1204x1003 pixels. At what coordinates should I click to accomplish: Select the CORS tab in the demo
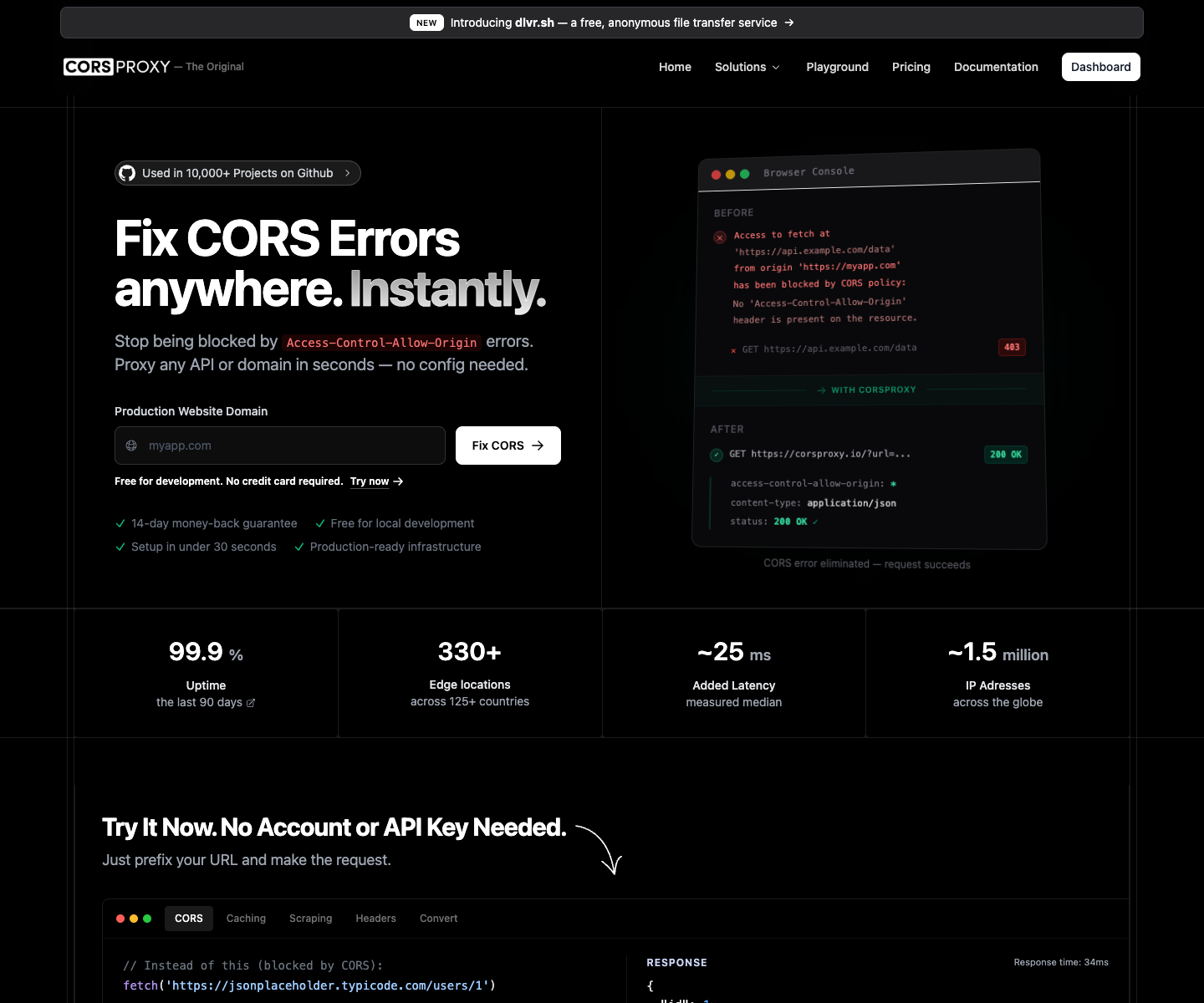pos(189,919)
